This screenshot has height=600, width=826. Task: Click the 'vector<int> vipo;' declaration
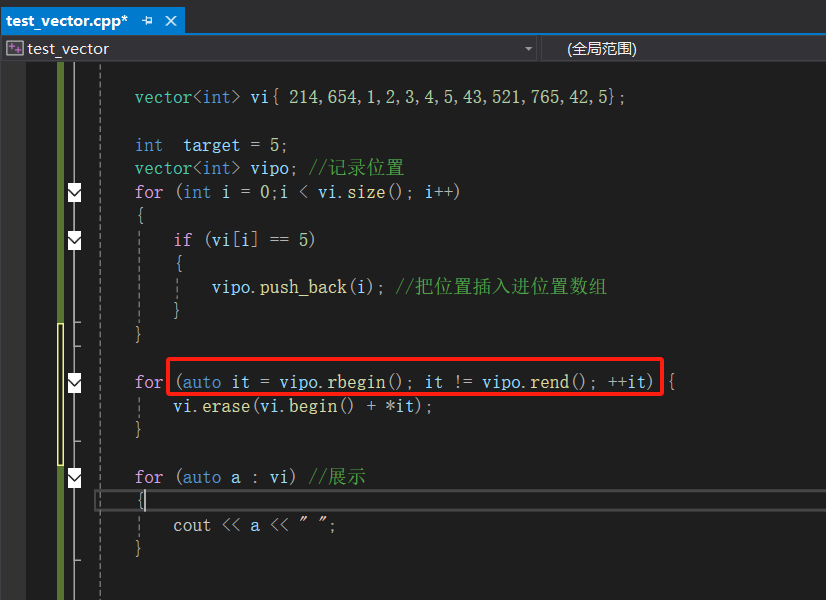click(x=215, y=168)
